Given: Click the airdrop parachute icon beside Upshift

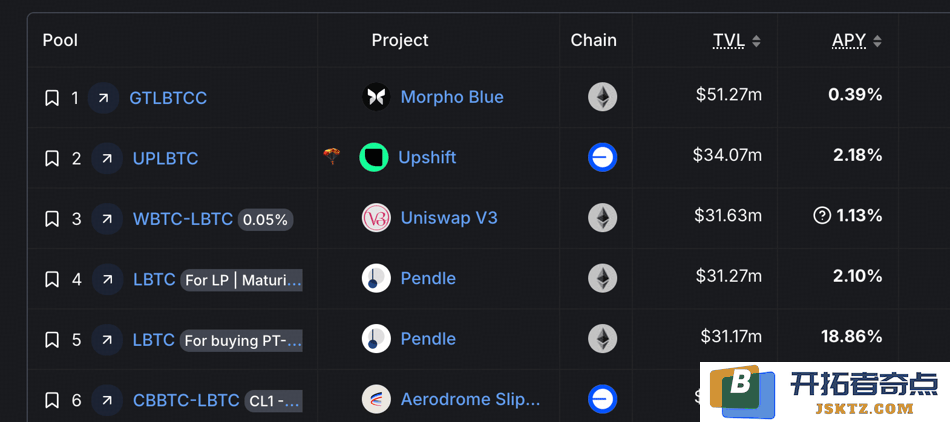Looking at the screenshot, I should tap(331, 157).
